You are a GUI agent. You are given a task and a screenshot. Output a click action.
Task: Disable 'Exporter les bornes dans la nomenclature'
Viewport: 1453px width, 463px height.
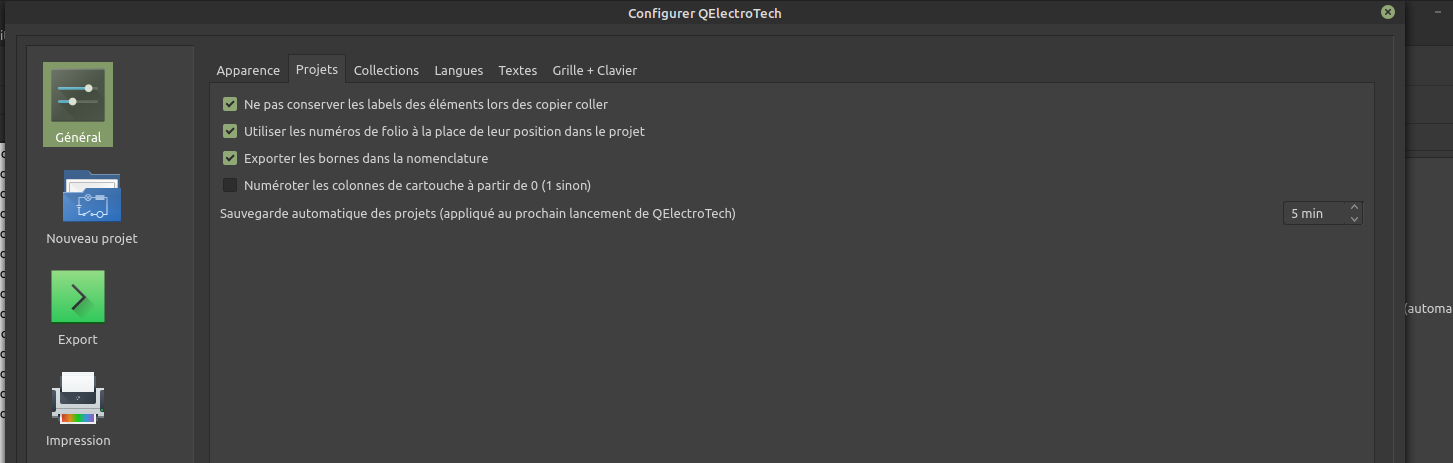230,158
